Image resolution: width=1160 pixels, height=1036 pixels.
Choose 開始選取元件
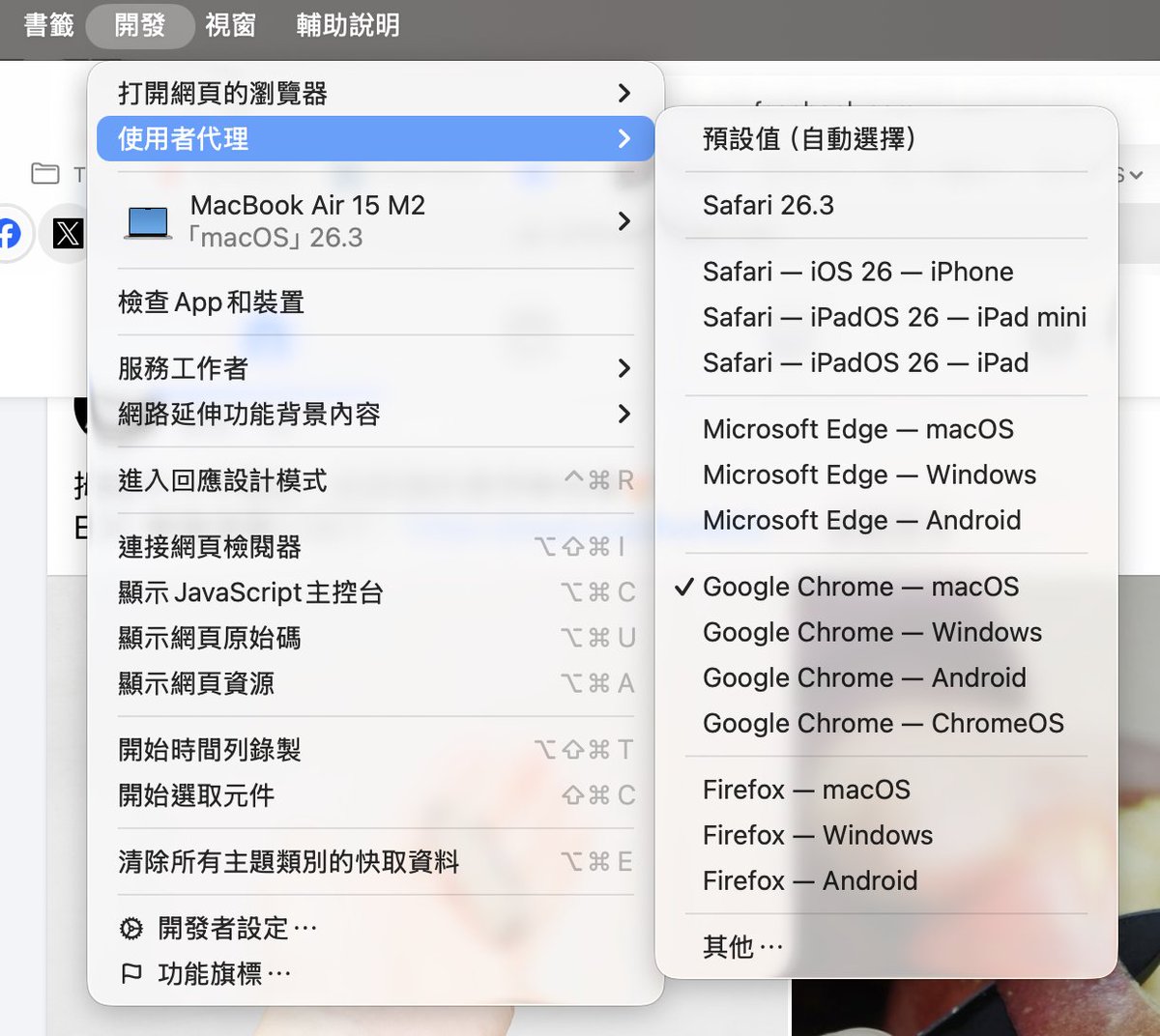coord(376,795)
